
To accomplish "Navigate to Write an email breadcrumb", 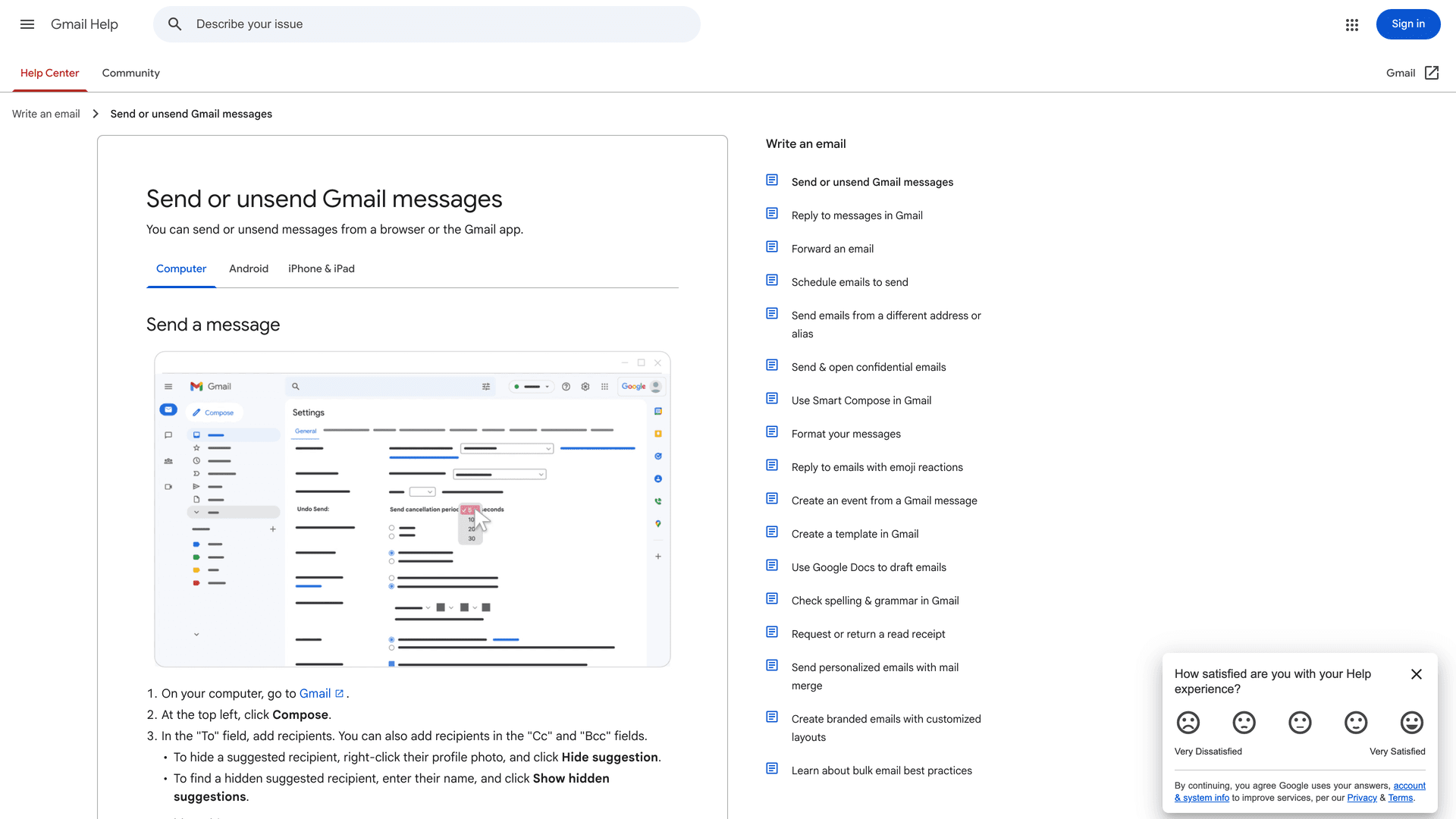I will tap(45, 113).
